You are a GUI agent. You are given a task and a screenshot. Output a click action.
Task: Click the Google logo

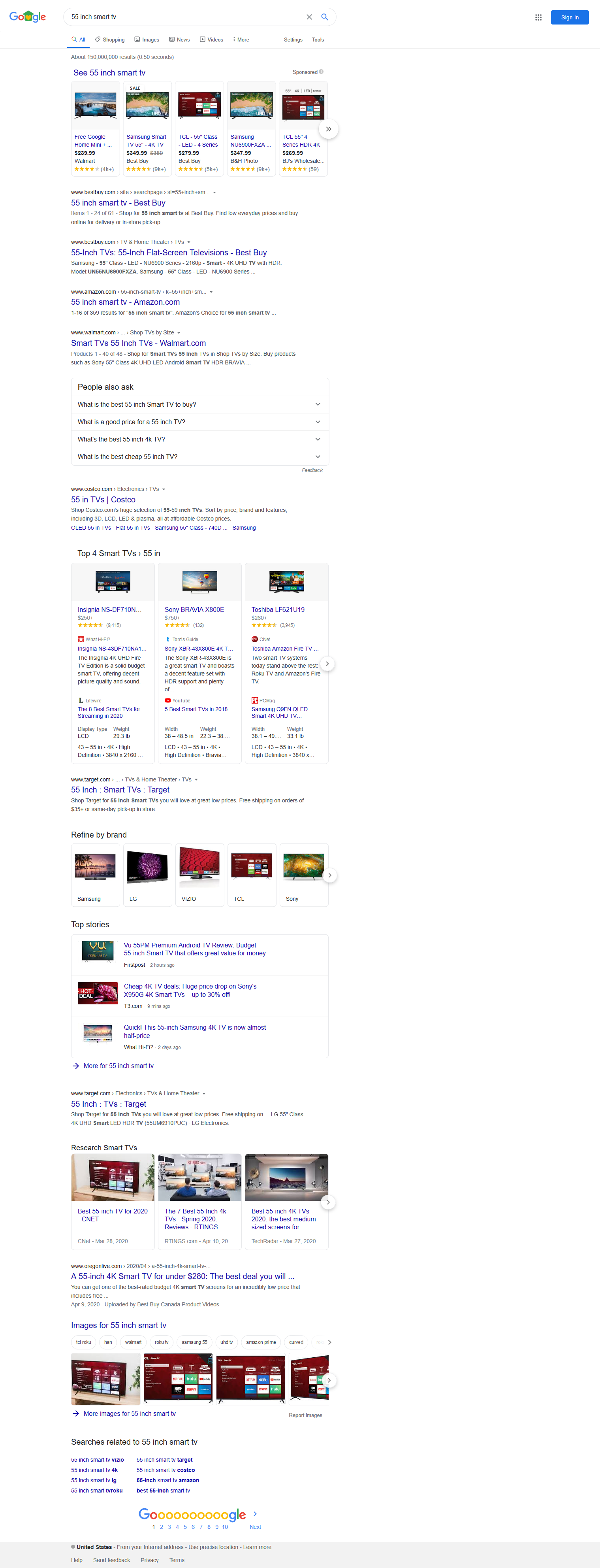[x=27, y=17]
